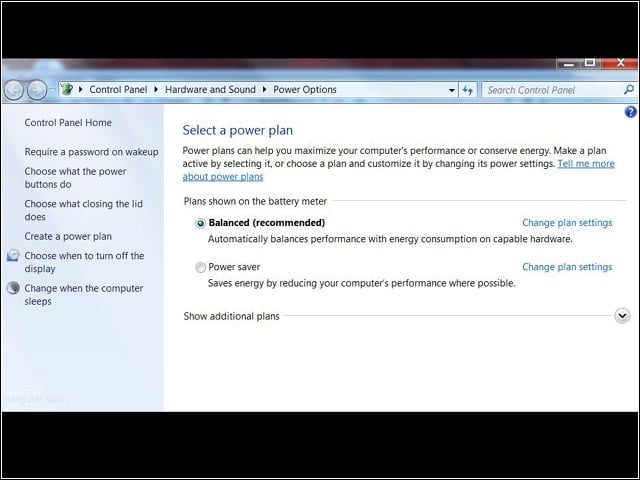Click Create a power plan
Image resolution: width=640 pixels, height=480 pixels.
click(x=68, y=236)
